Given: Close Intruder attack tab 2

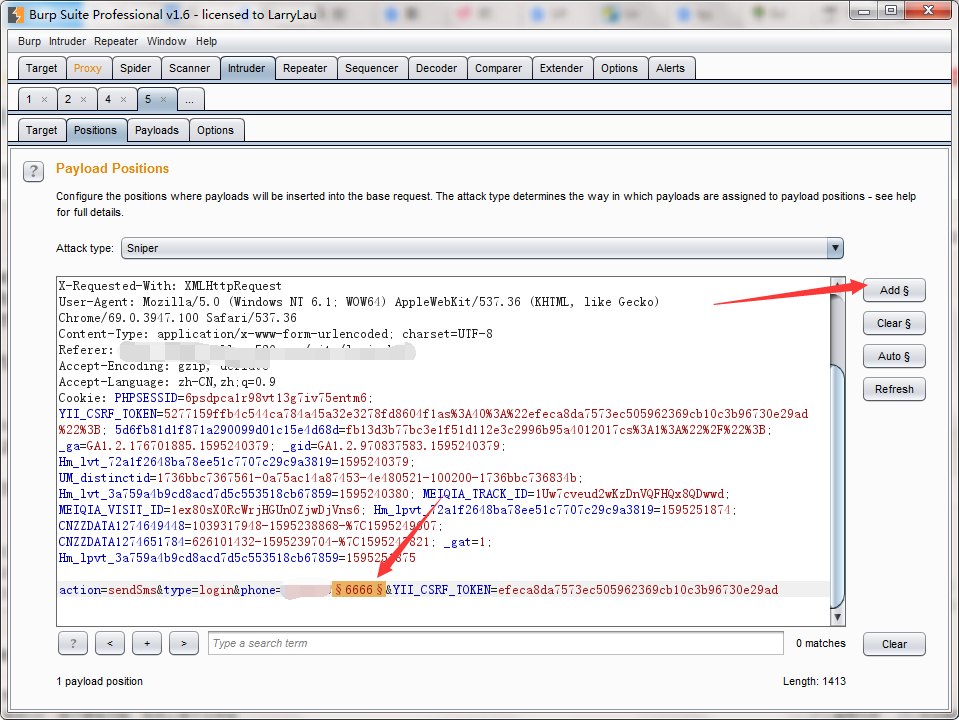Looking at the screenshot, I should pyautogui.click(x=83, y=99).
